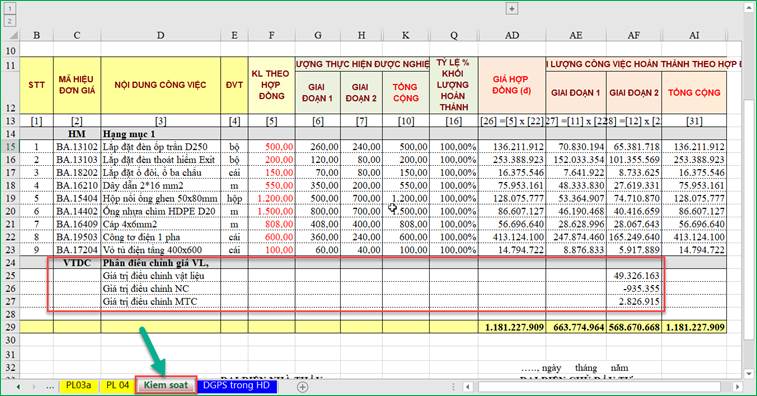
Task: Select total cell 568.670.668
Action: point(634,327)
